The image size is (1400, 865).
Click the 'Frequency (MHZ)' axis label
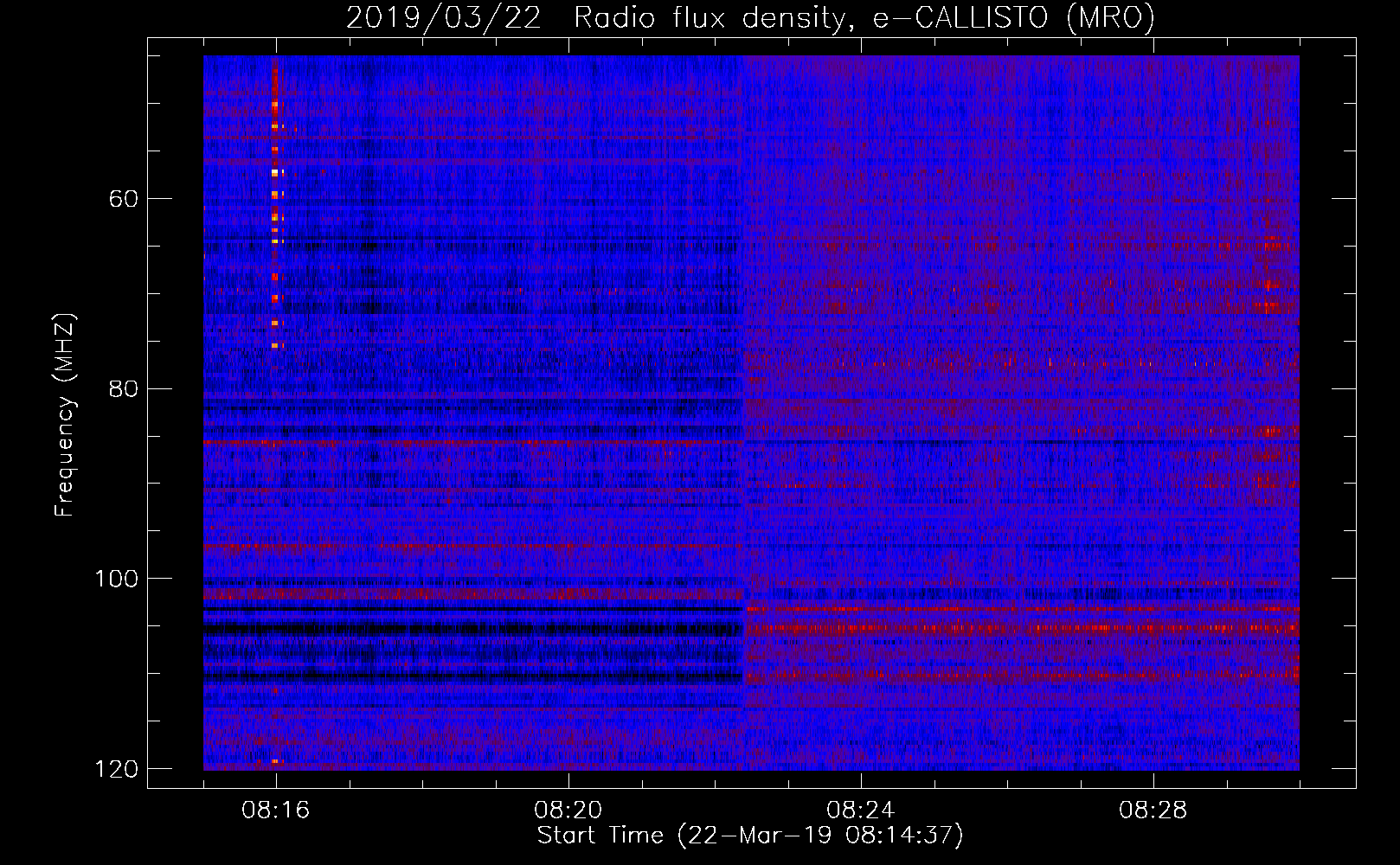click(x=65, y=415)
